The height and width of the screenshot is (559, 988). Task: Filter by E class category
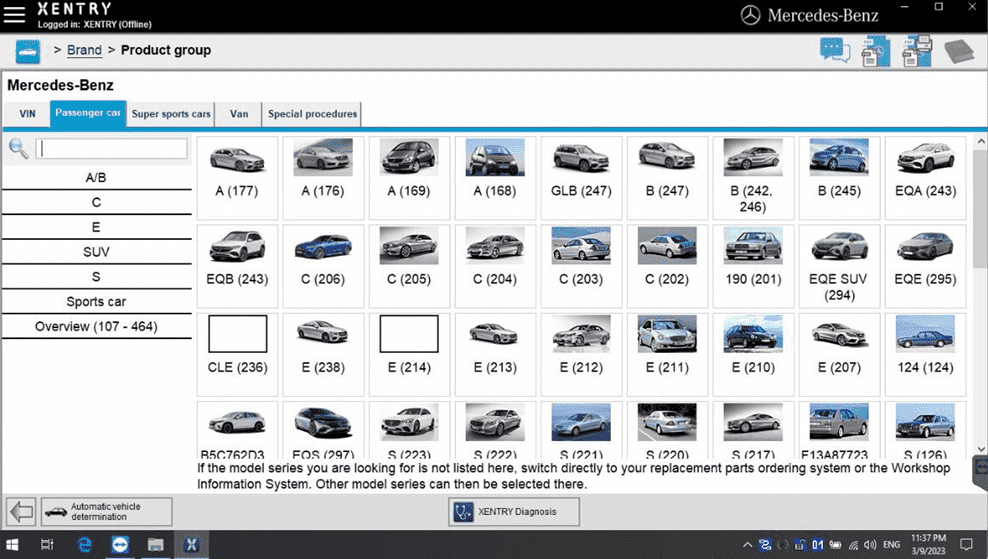pos(96,227)
